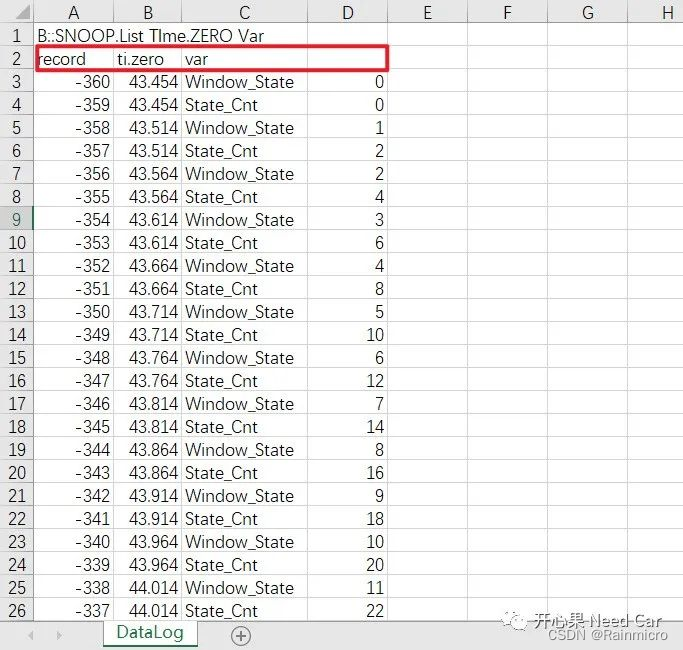Click cell containing -350
This screenshot has height=650, width=683.
[74, 311]
